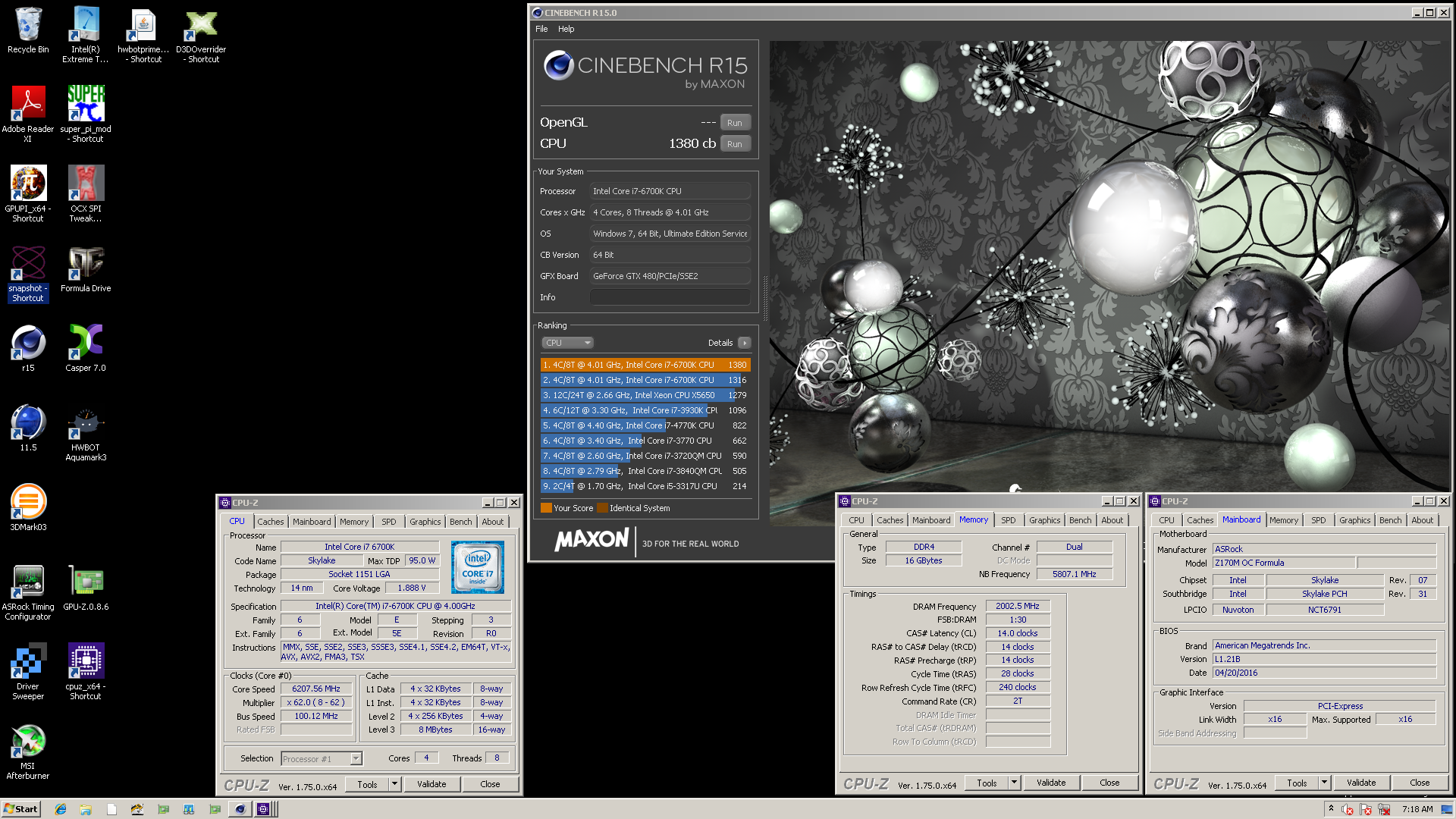Viewport: 1456px width, 819px height.
Task: Select ASRock Timing Configurator icon
Action: point(28,591)
